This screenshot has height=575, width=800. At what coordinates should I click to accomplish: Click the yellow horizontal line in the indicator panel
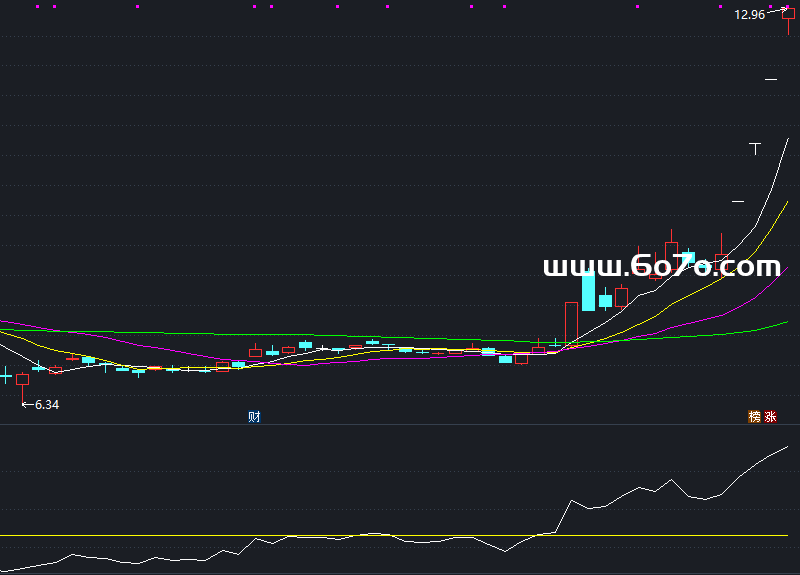pos(394,536)
